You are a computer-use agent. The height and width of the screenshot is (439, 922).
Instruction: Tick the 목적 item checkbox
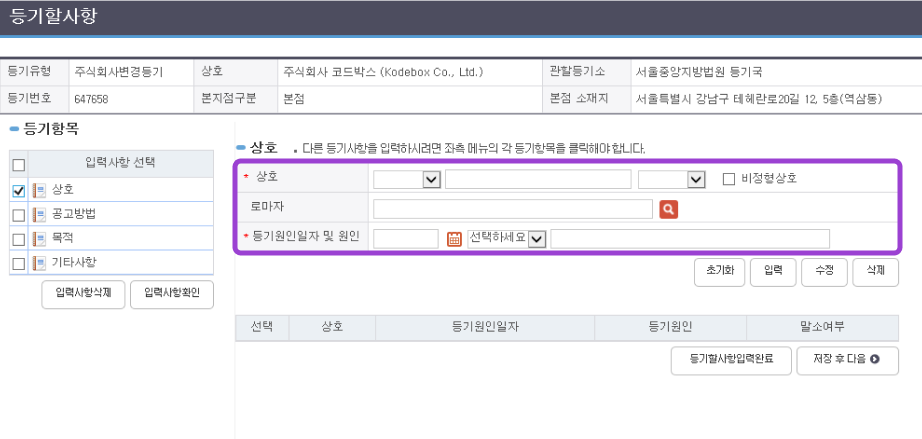(18, 238)
